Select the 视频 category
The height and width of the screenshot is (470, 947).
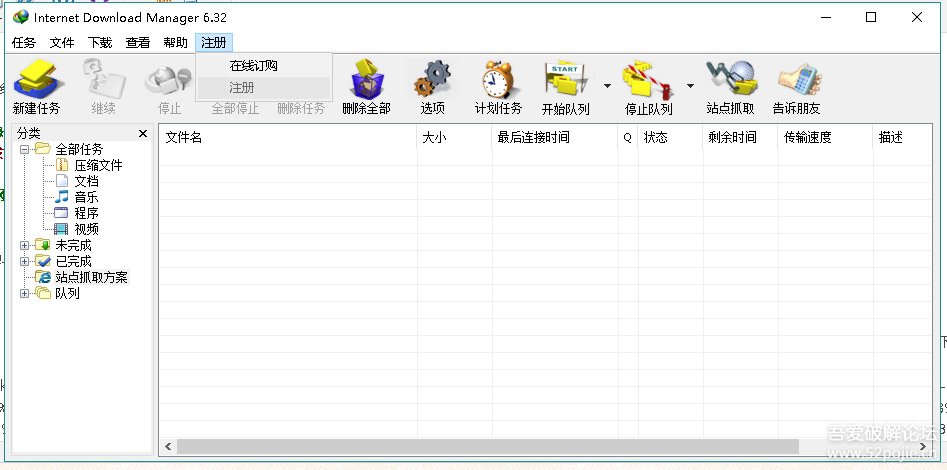coord(86,230)
